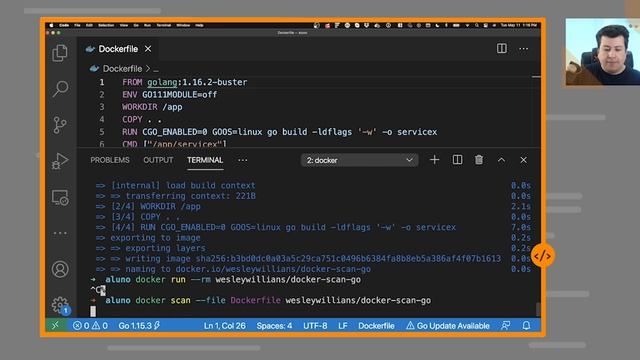Select the TERMINAL panel tab

(x=205, y=160)
